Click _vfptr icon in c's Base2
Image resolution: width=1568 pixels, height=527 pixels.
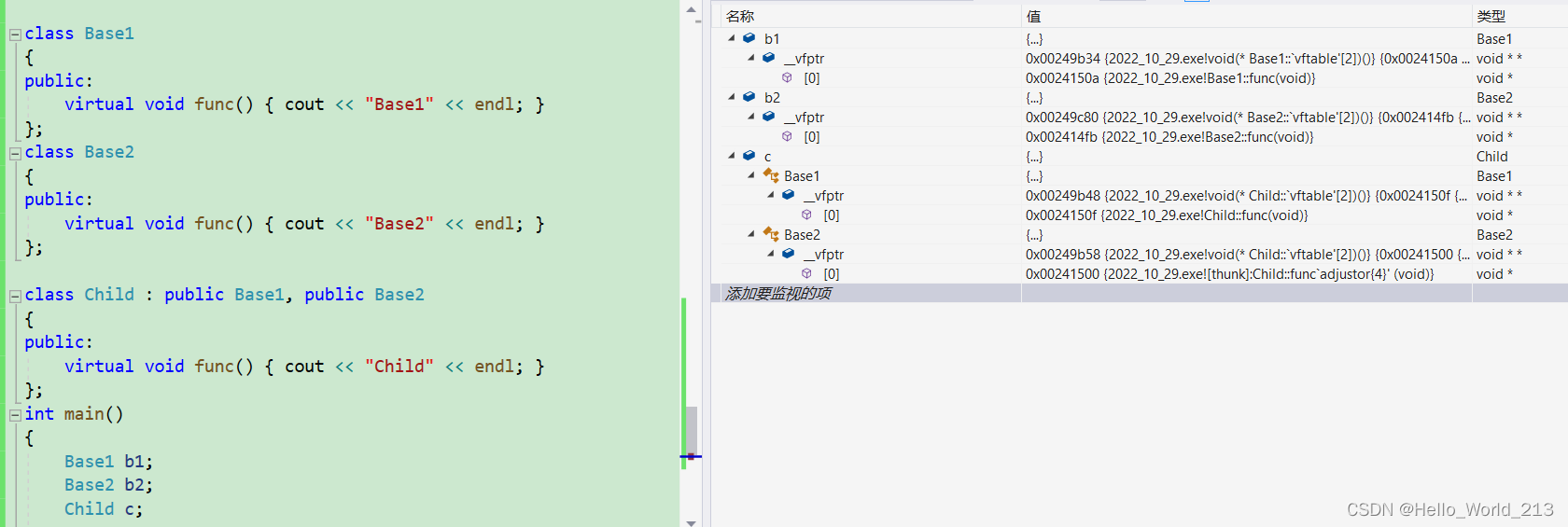coord(789,254)
